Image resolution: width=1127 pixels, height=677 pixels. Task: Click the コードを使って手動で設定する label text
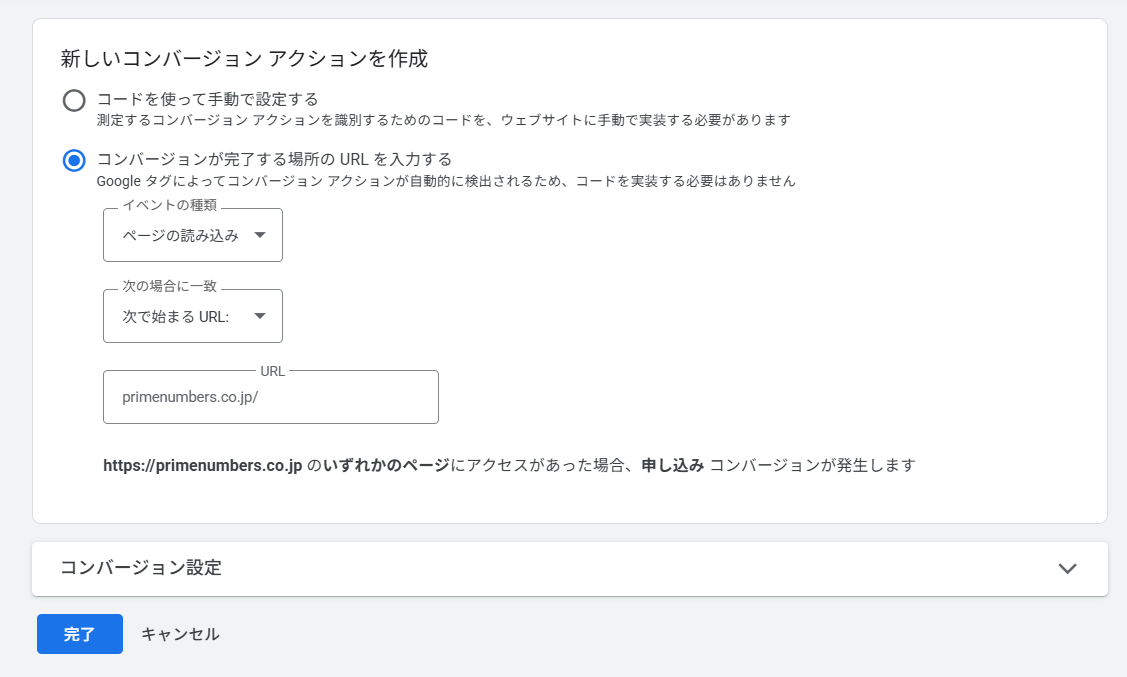tap(207, 99)
